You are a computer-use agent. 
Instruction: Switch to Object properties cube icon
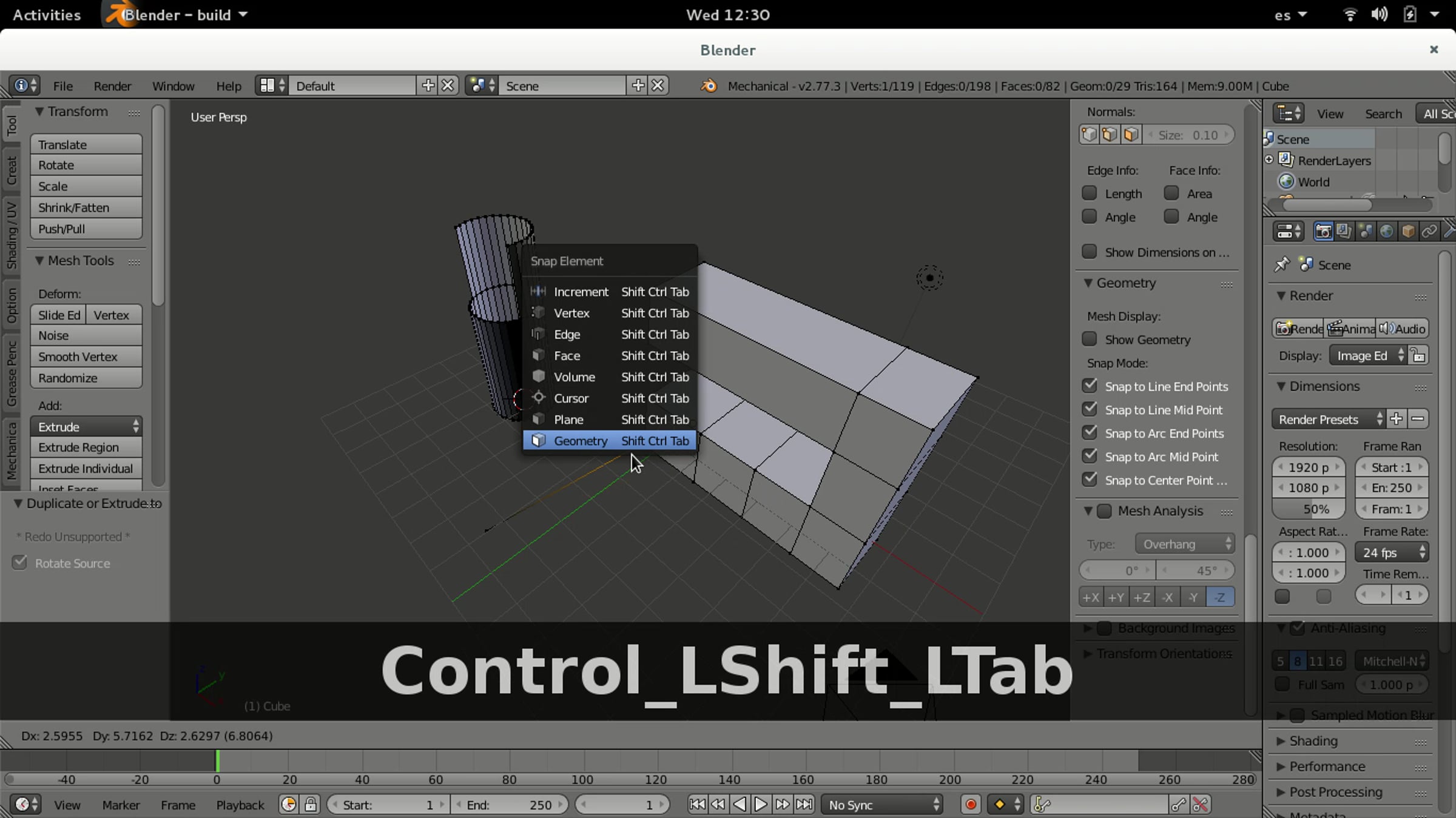point(1407,231)
